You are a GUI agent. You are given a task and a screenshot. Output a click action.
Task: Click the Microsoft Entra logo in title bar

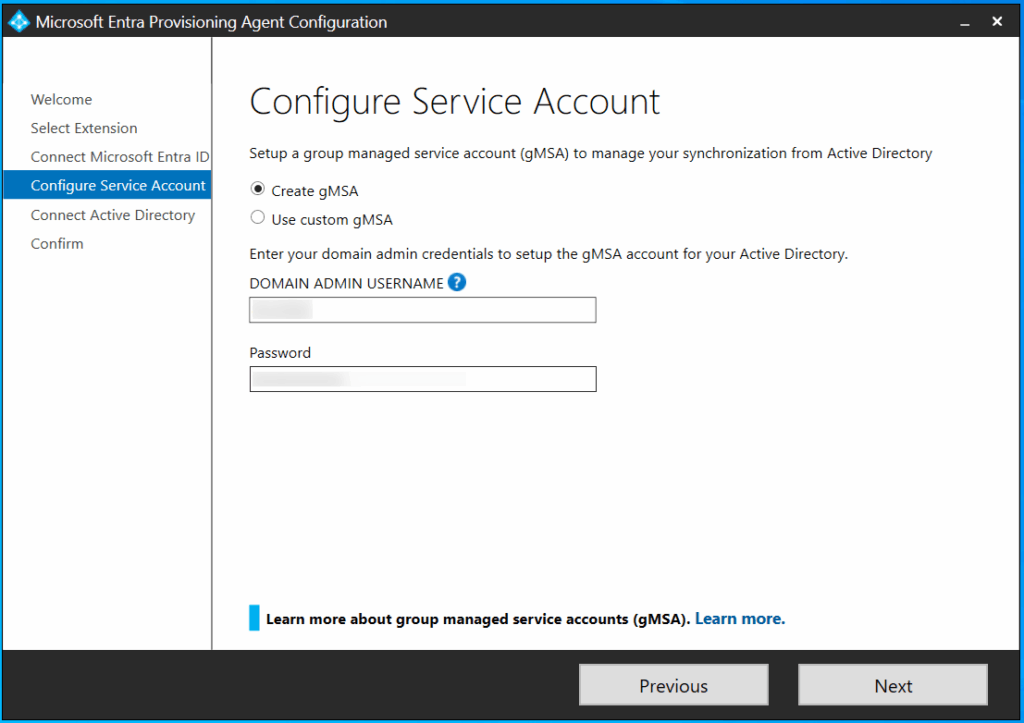click(19, 21)
